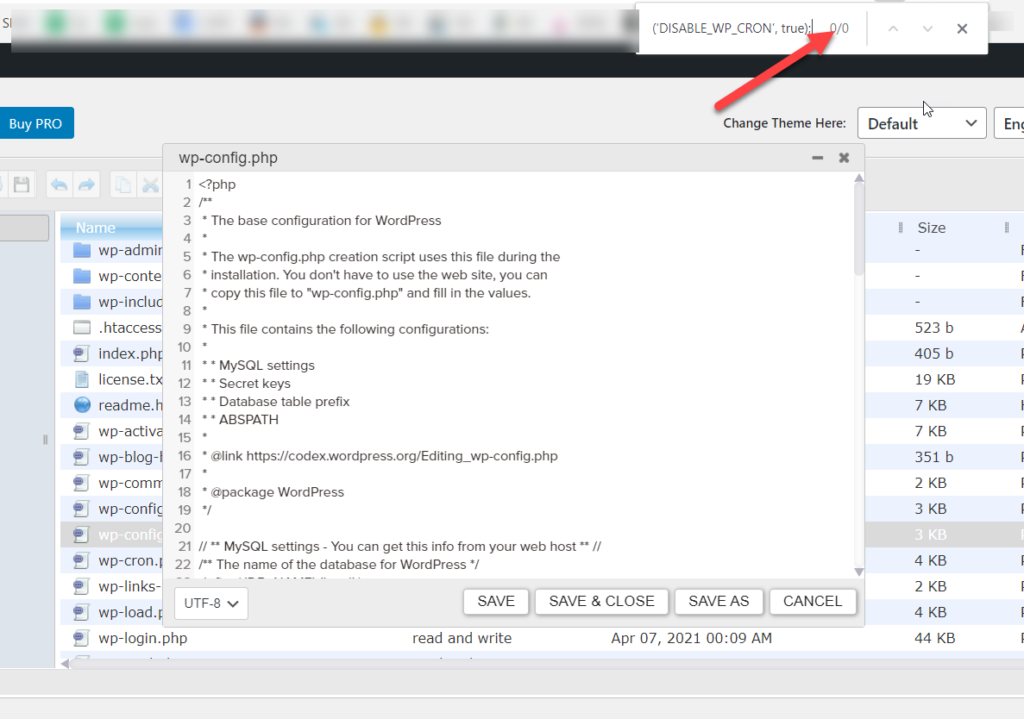Click the Buy PRO button
This screenshot has width=1024, height=719.
click(x=36, y=123)
